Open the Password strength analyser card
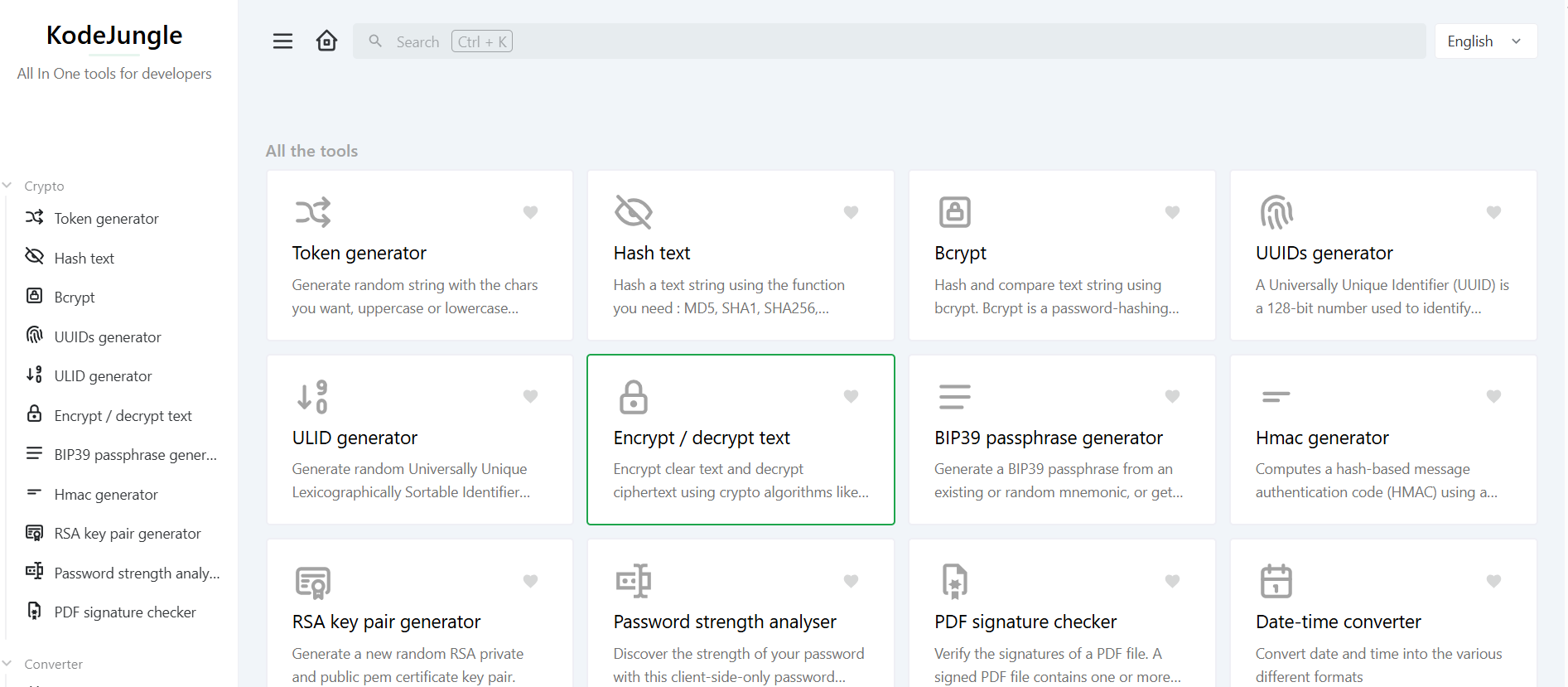This screenshot has height=687, width=1568. coord(741,613)
